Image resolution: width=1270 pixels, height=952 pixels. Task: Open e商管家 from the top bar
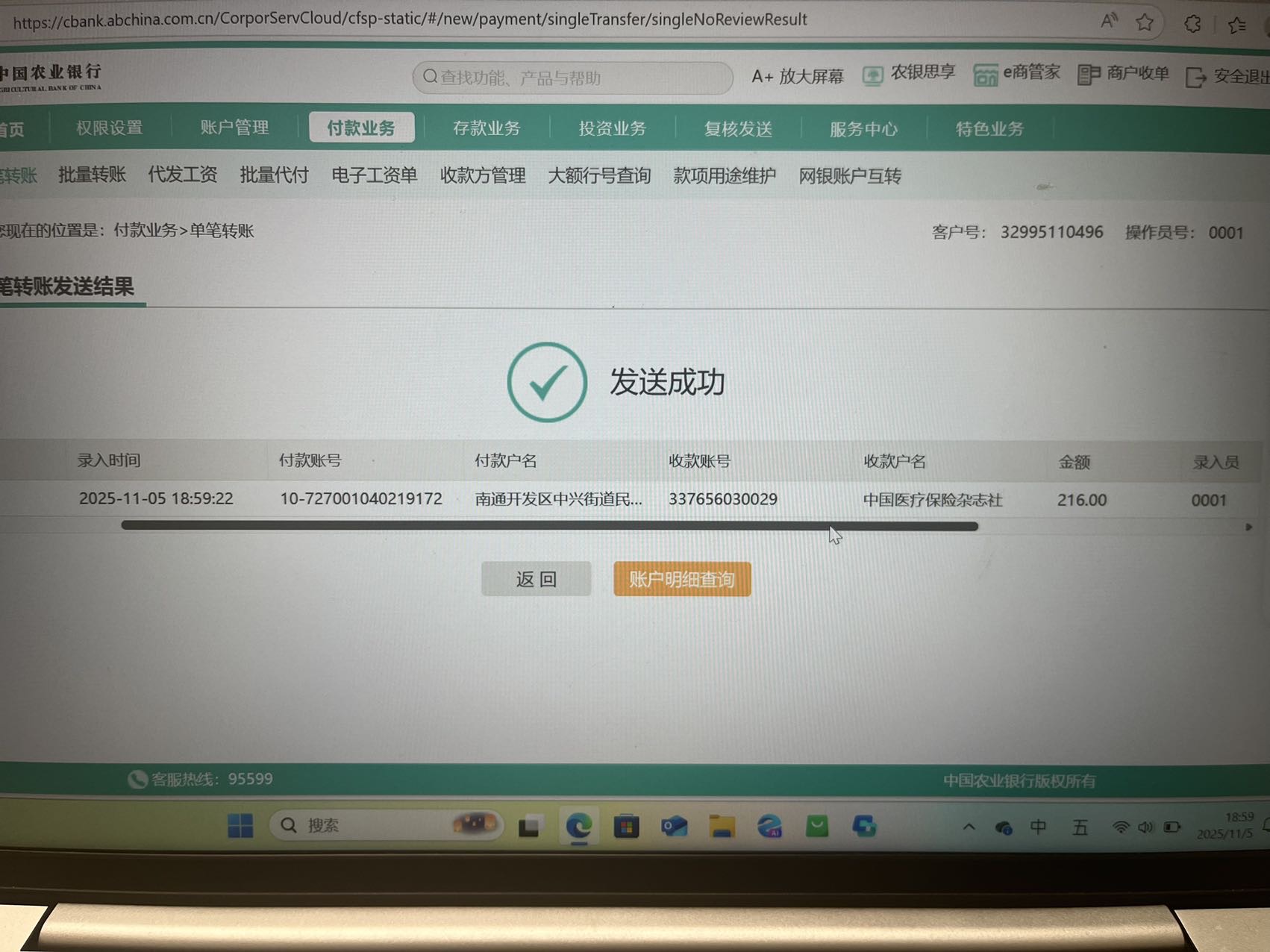coord(986,75)
